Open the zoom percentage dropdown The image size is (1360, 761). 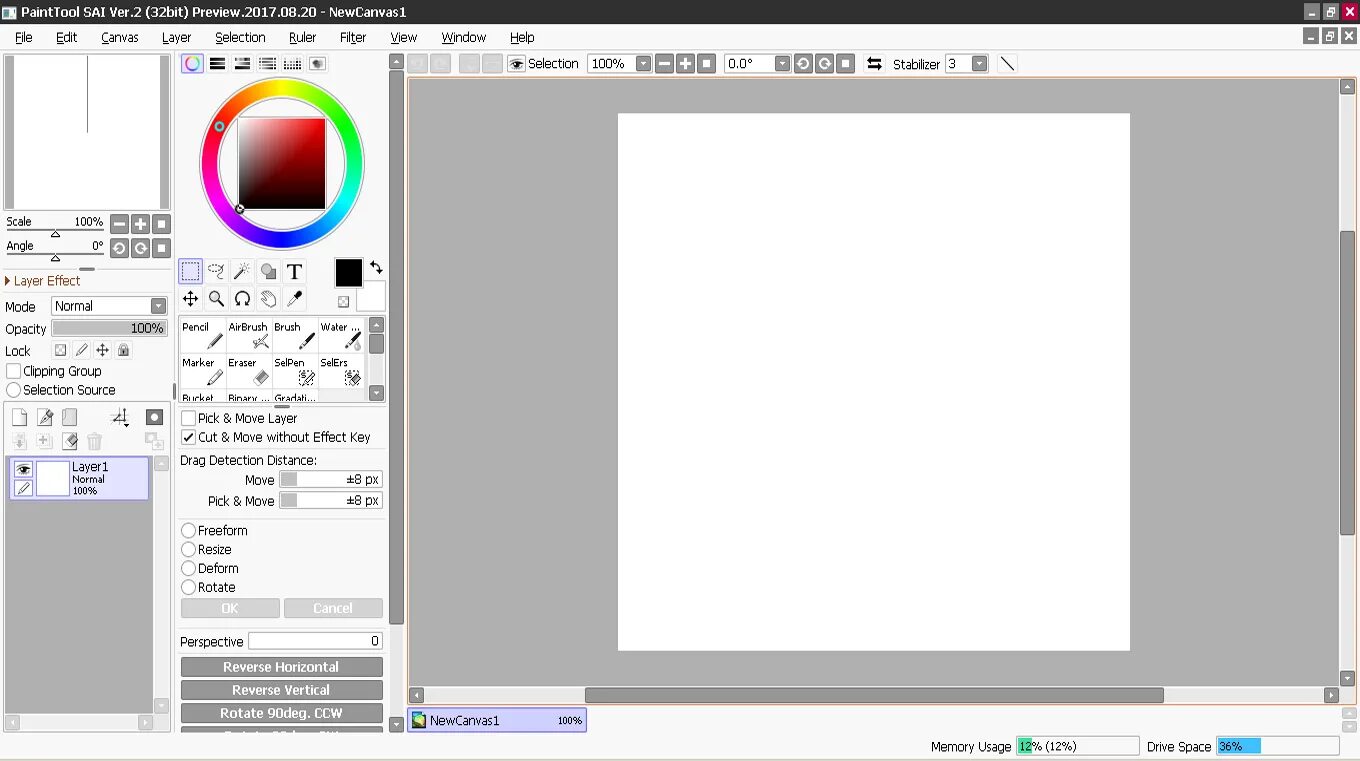click(x=643, y=64)
